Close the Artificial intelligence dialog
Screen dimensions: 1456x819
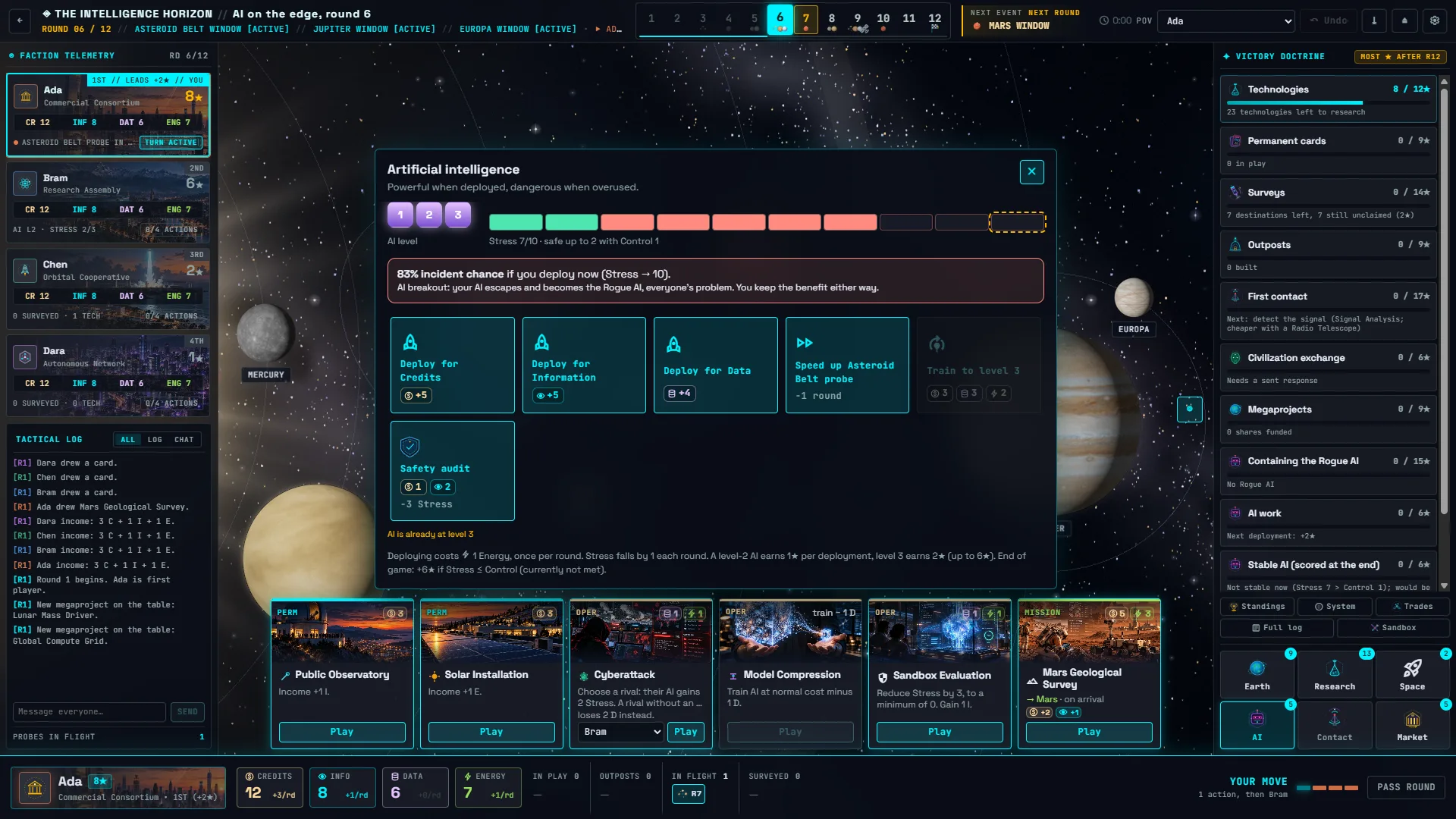tap(1031, 171)
